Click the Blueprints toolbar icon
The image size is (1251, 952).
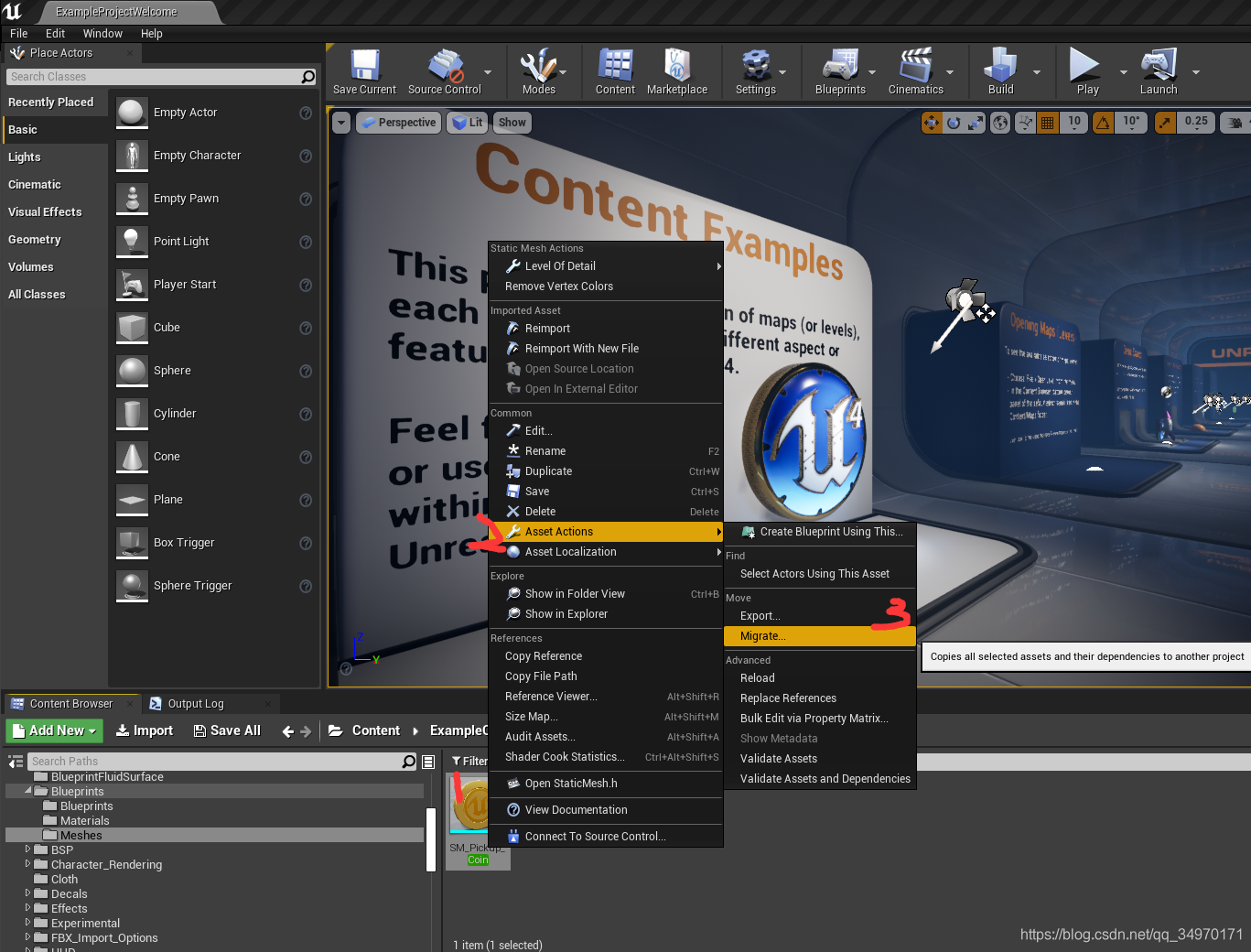tap(840, 71)
